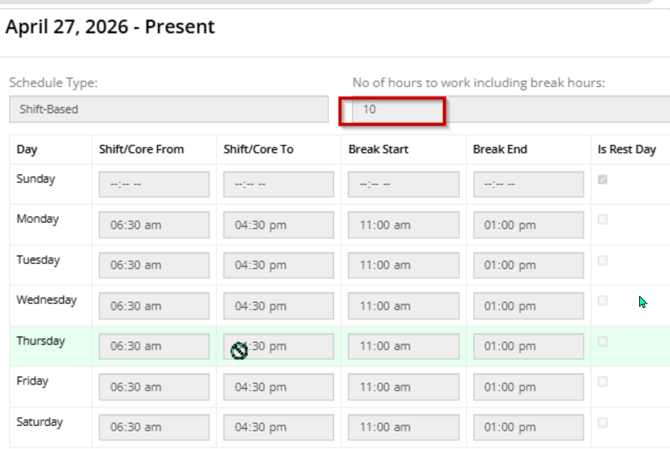Click the Break Start column header

(378, 149)
